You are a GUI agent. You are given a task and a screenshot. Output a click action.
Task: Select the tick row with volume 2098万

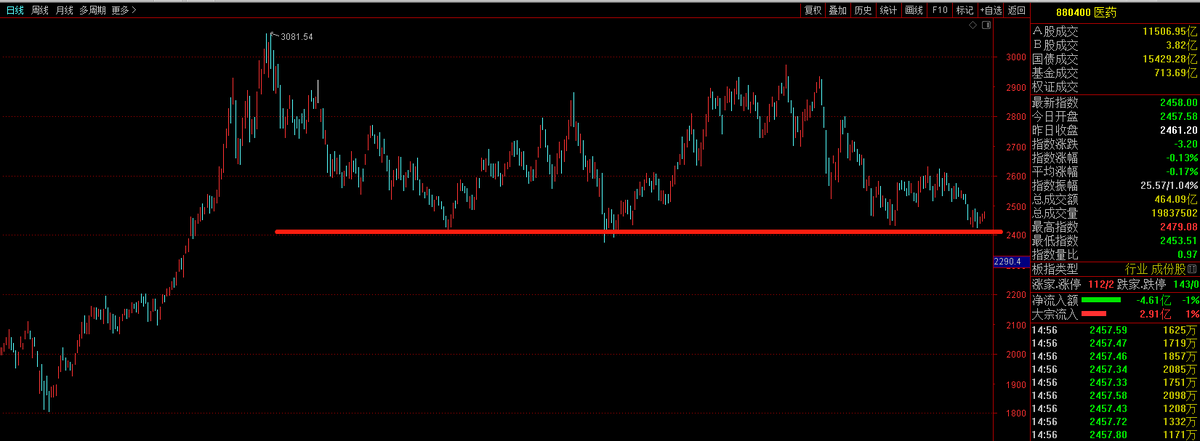click(x=1114, y=395)
